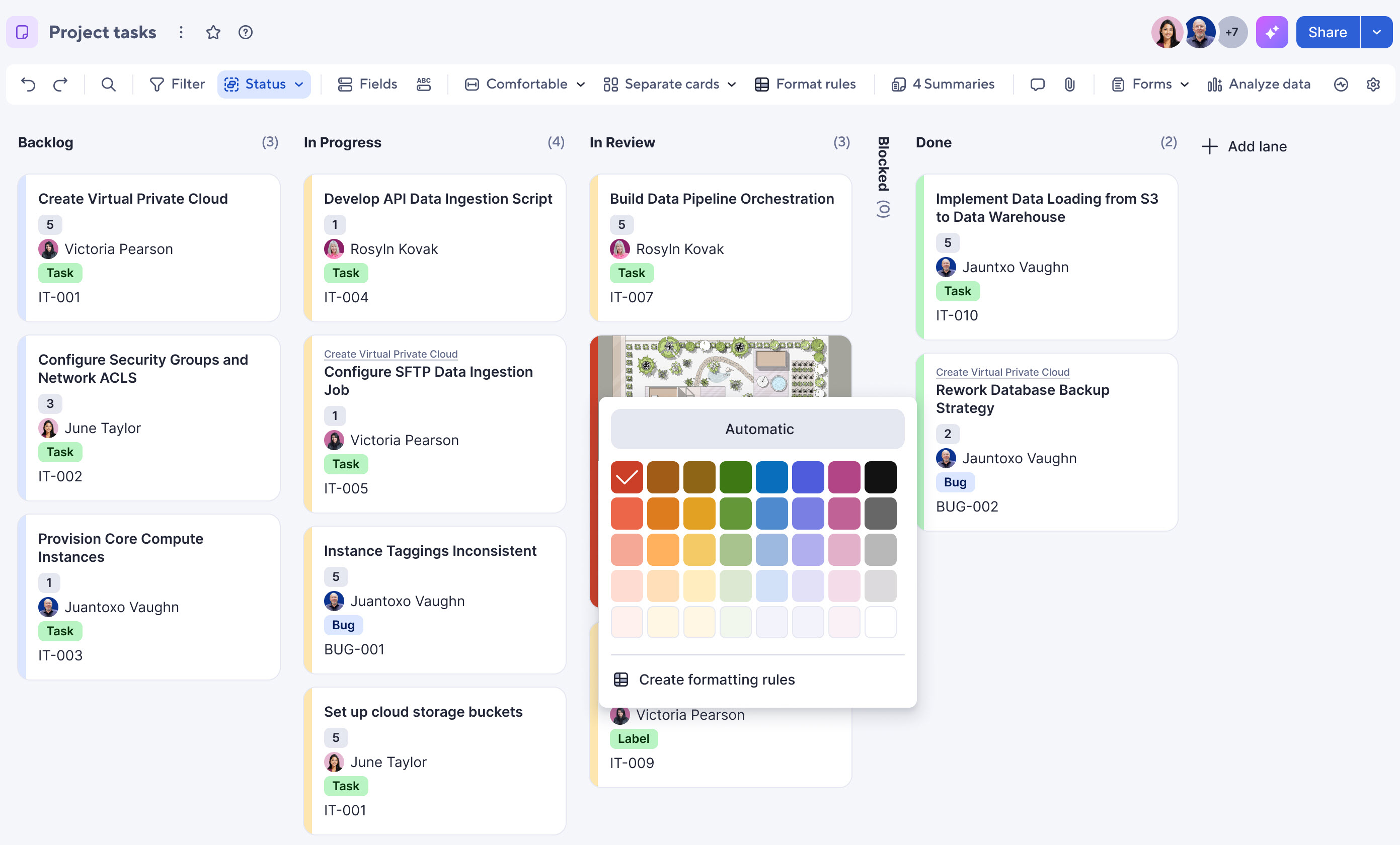Click the Automatic color button

[x=758, y=429]
